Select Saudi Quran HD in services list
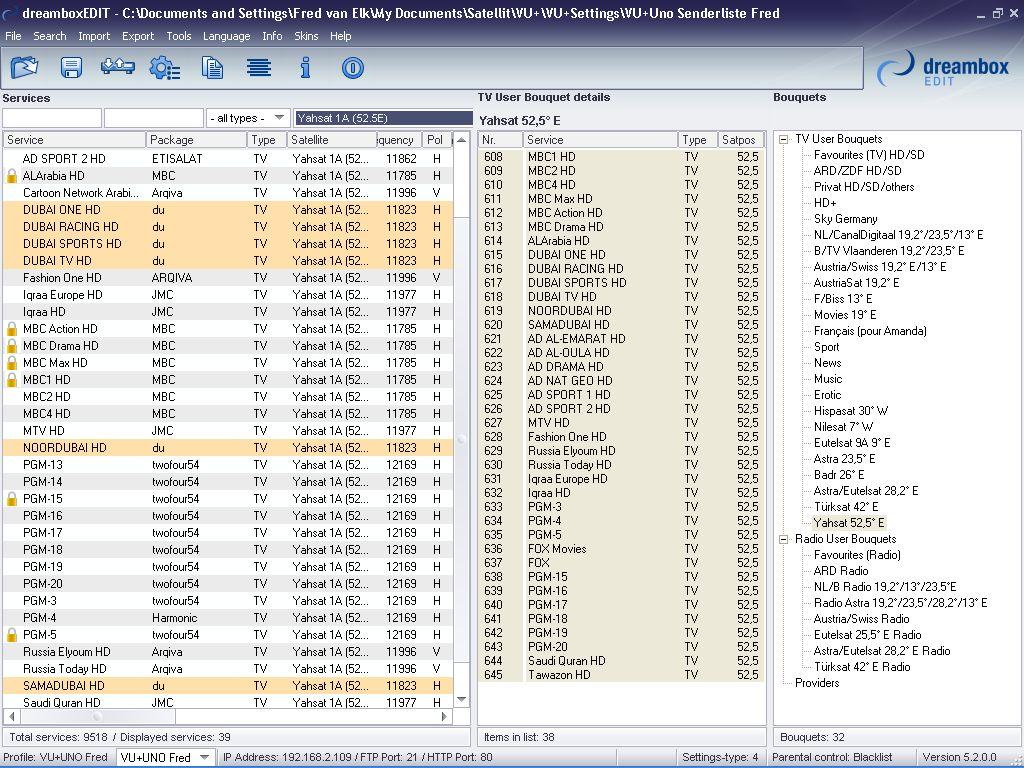Viewport: 1024px width, 768px height. (227, 703)
